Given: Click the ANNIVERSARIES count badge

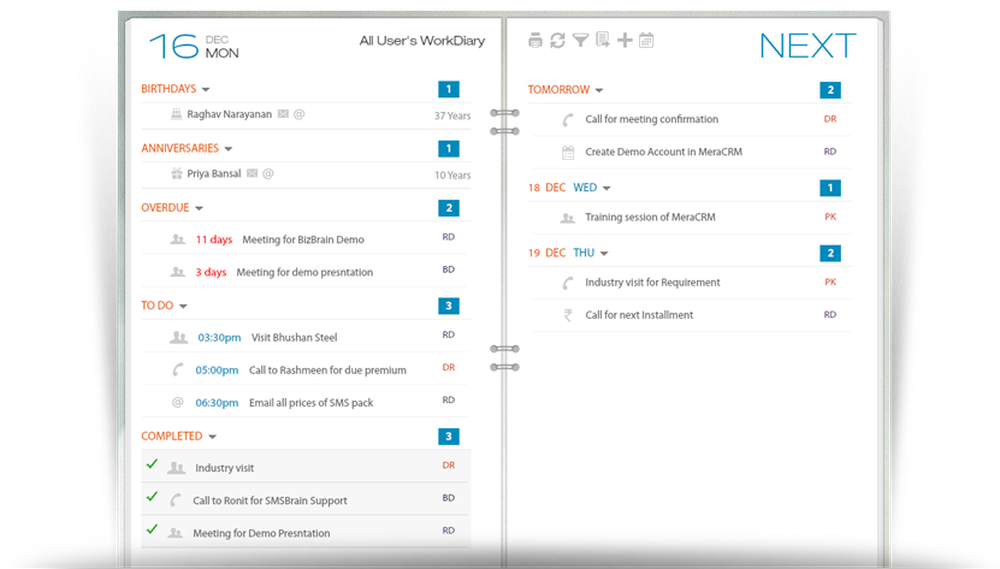Looking at the screenshot, I should [449, 149].
